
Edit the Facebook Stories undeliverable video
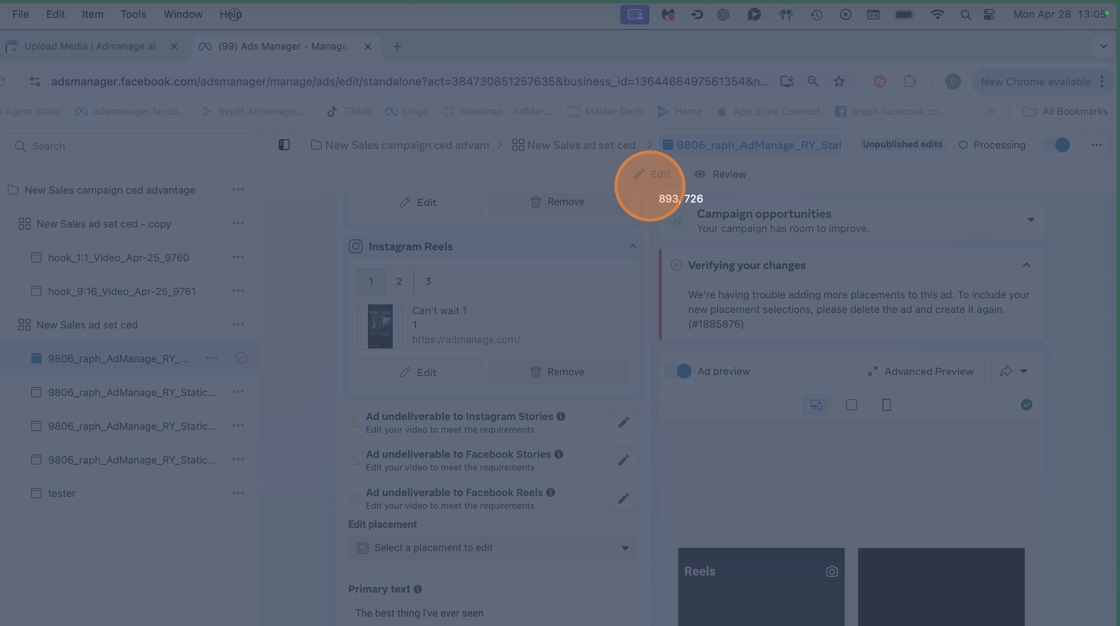point(624,460)
